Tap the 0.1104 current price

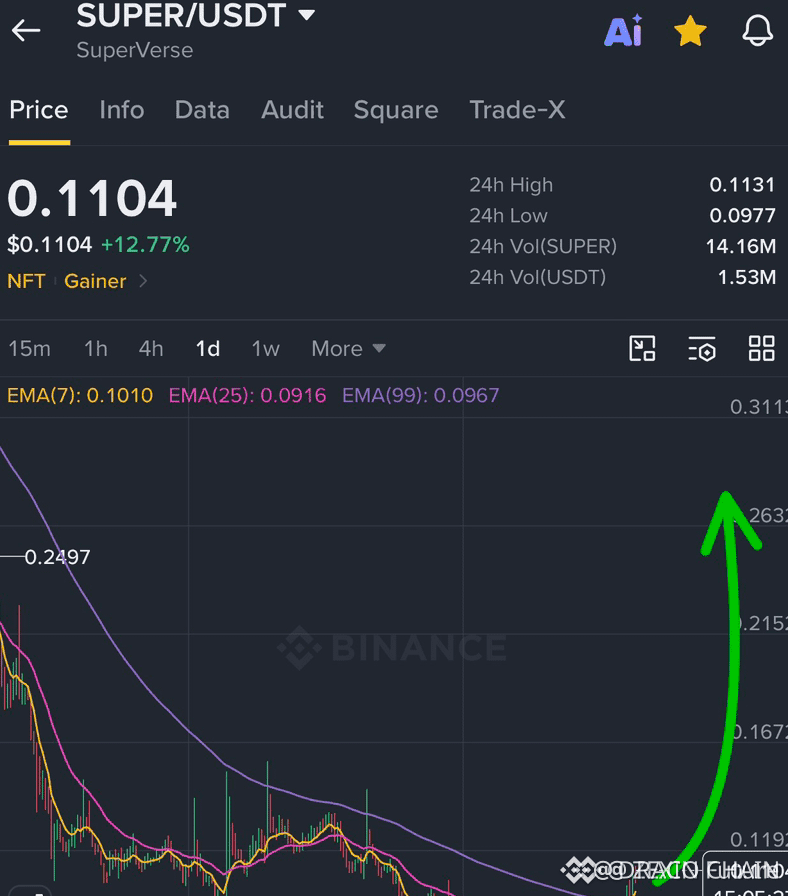[x=92, y=198]
